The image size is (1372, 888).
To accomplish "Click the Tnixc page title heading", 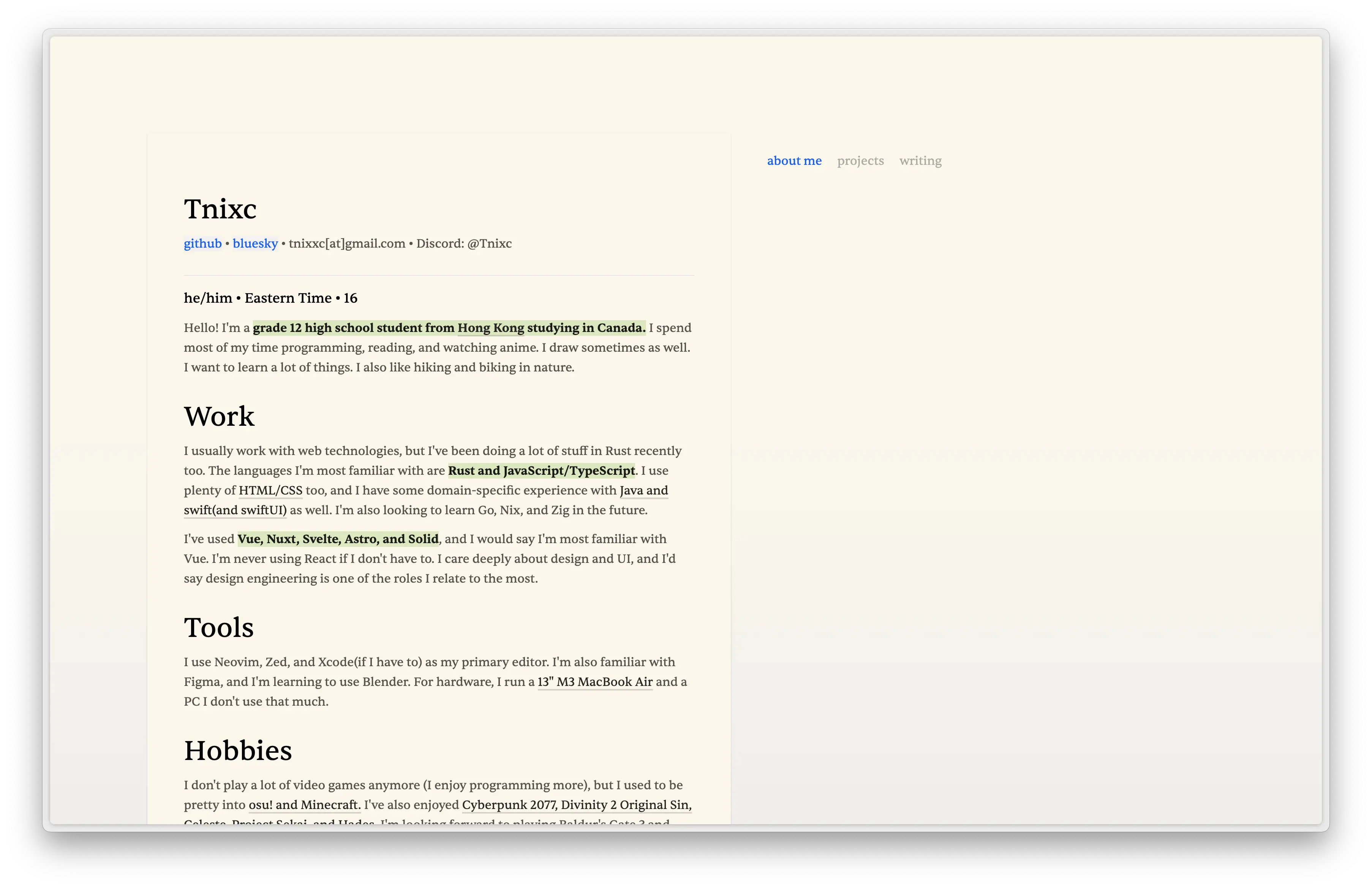I will tap(220, 209).
